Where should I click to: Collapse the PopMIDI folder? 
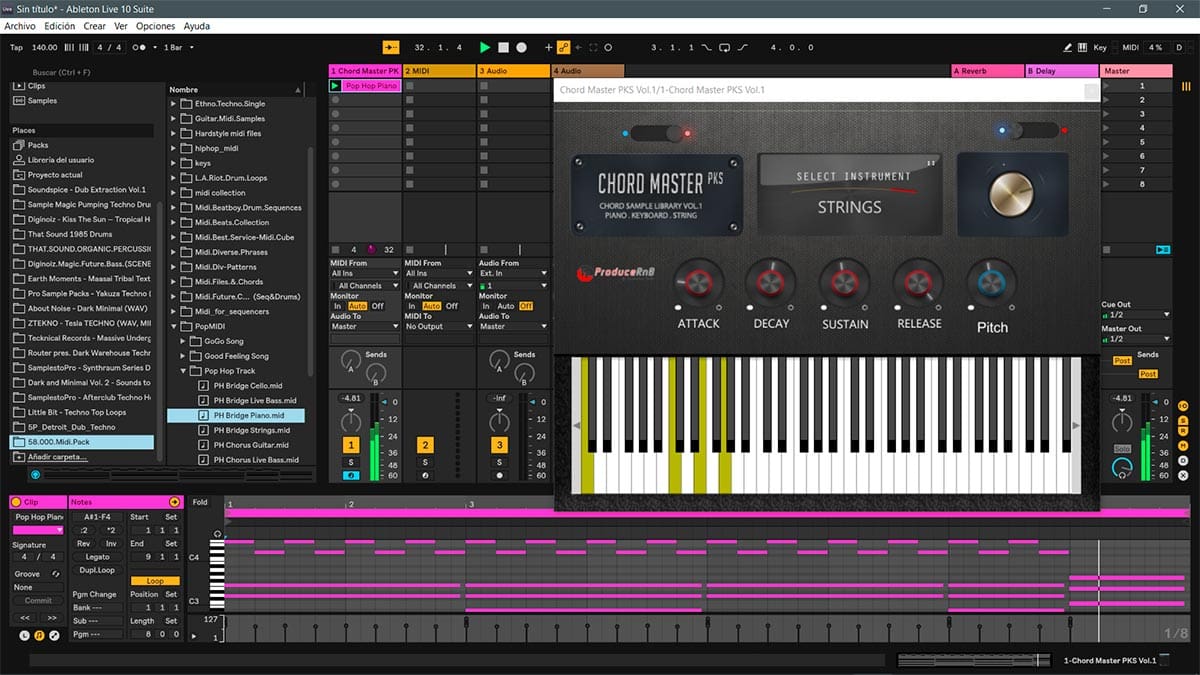point(174,326)
